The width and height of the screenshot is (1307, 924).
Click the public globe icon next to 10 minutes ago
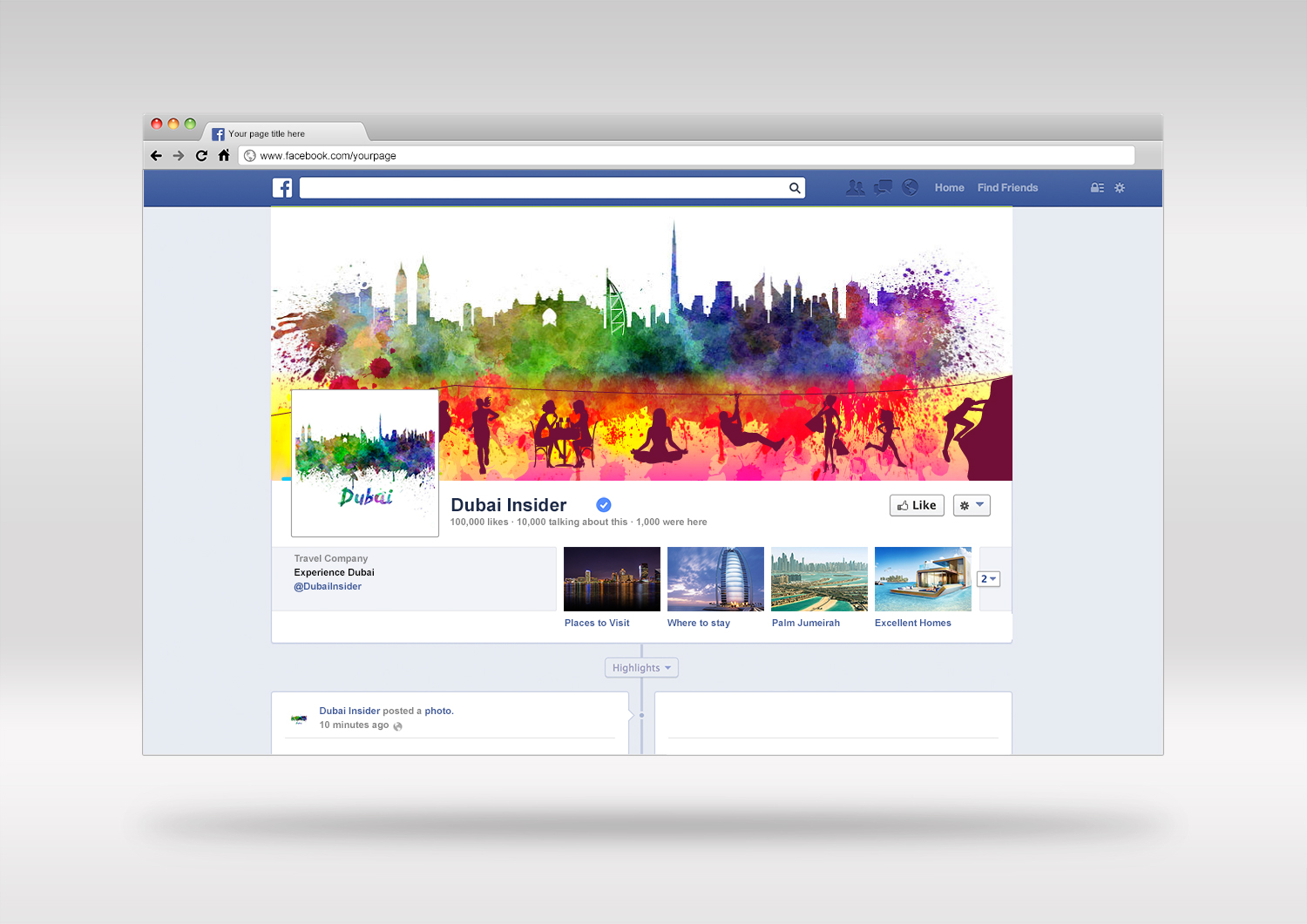[x=397, y=726]
